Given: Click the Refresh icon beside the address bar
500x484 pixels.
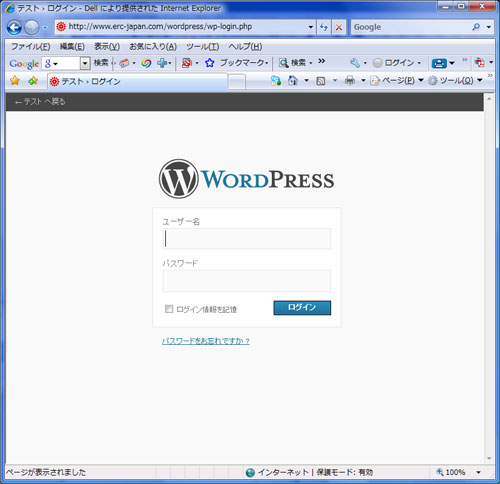Looking at the screenshot, I should [324, 27].
